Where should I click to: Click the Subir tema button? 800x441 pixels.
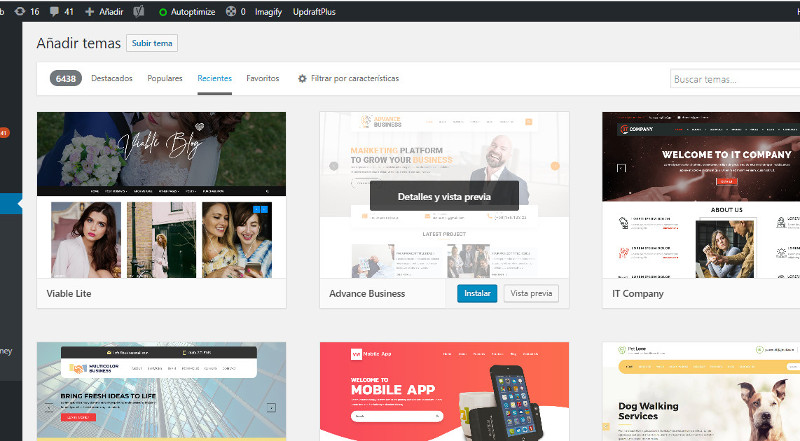(152, 43)
